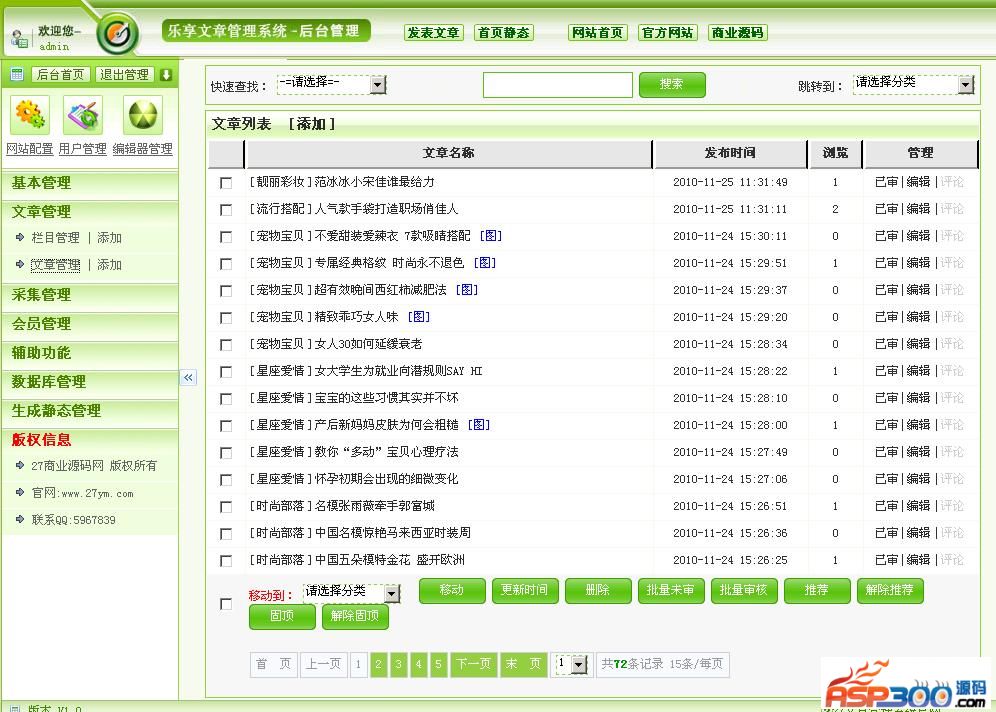Image resolution: width=996 pixels, height=712 pixels.
Task: Go to page 3 in pagination
Action: click(x=398, y=664)
